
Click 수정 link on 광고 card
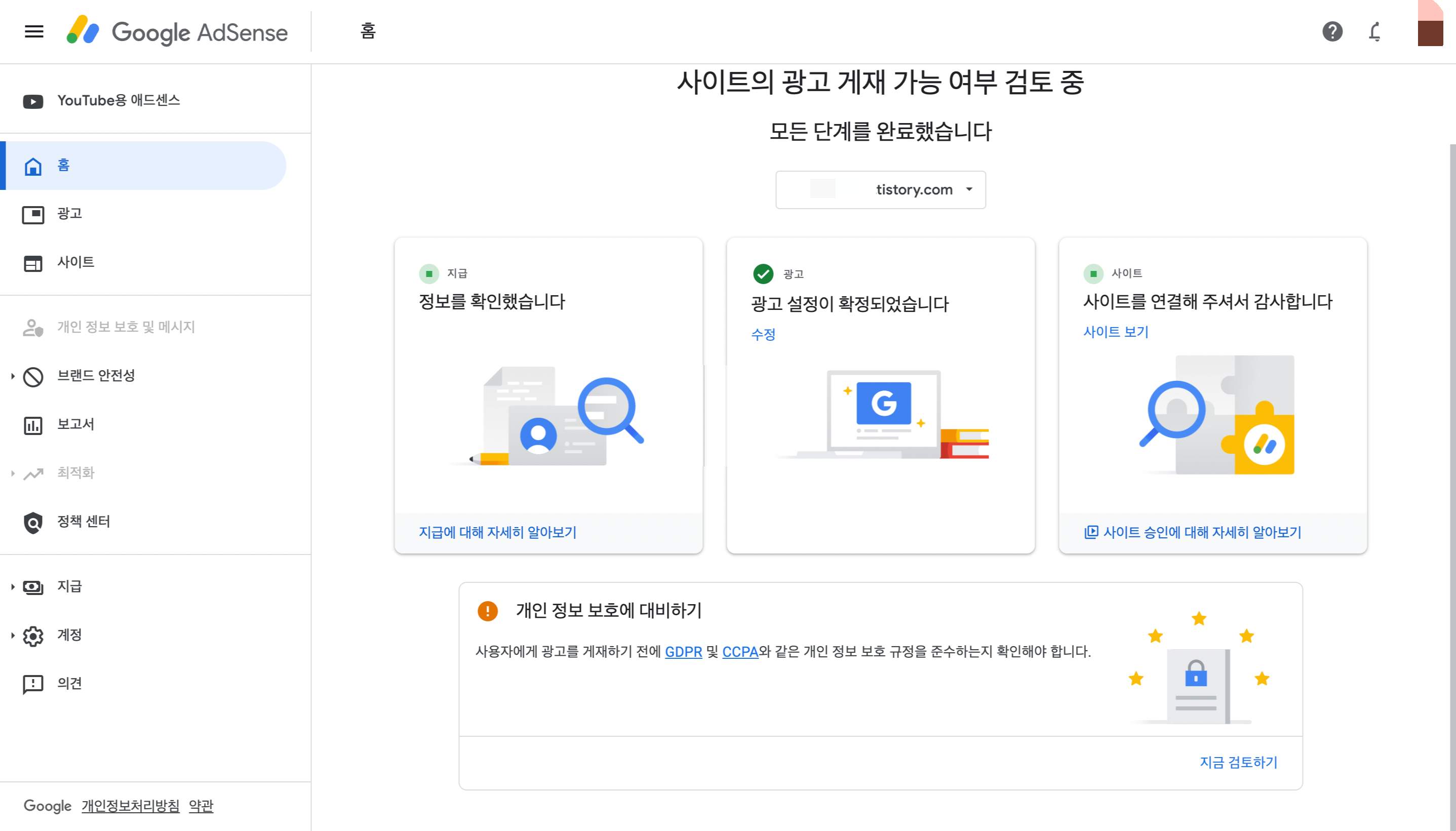click(x=763, y=334)
